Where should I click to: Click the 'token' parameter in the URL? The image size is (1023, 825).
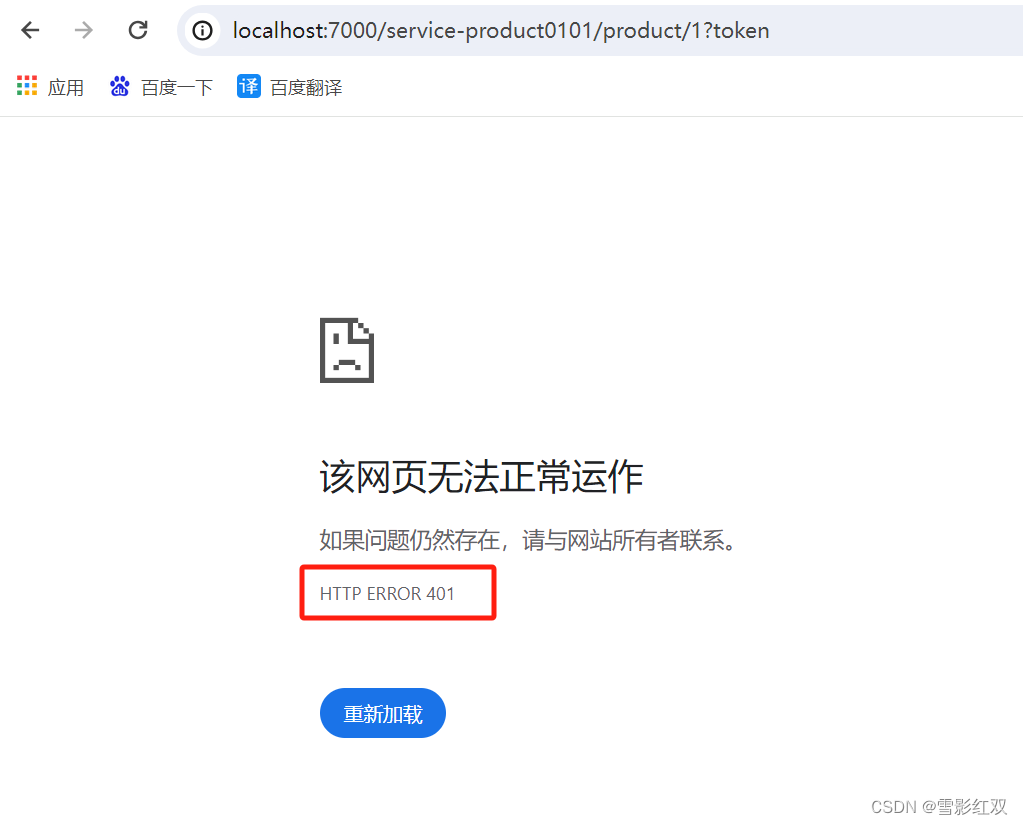[x=741, y=31]
